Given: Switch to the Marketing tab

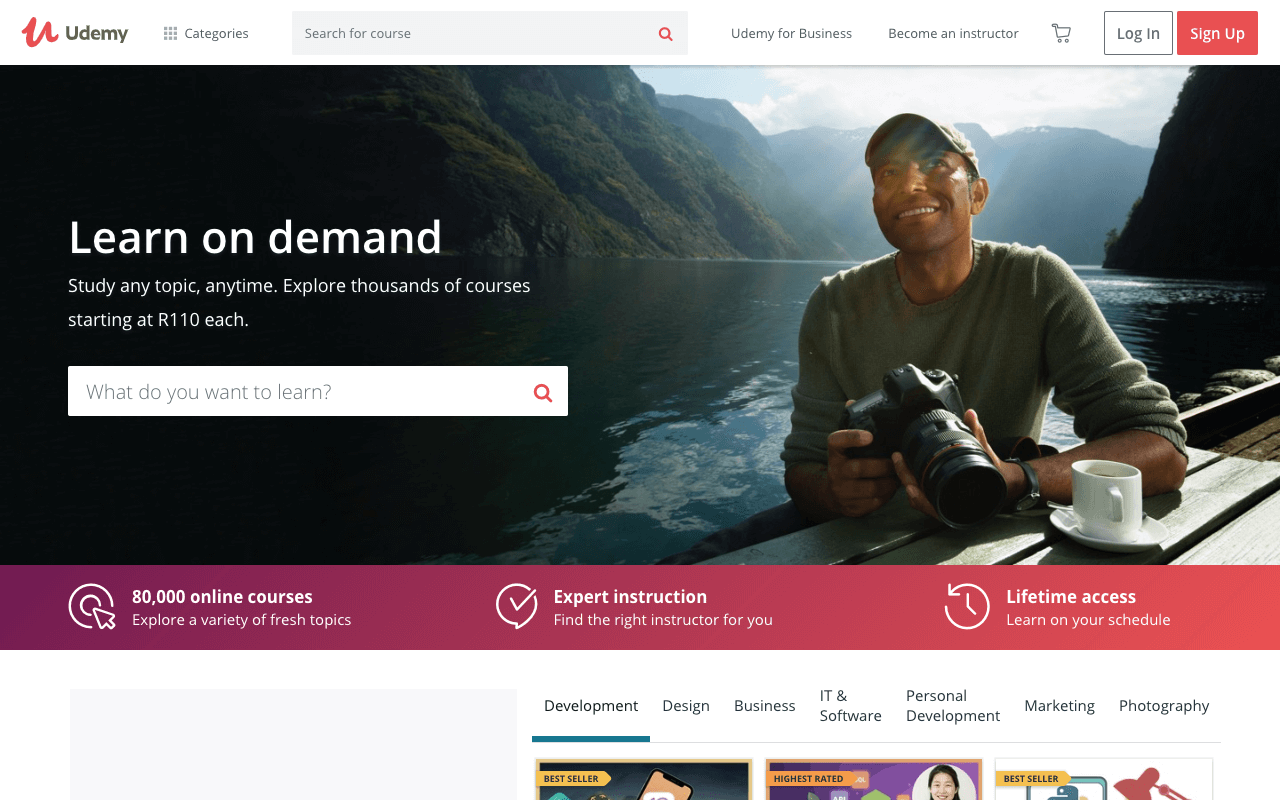Looking at the screenshot, I should point(1059,706).
